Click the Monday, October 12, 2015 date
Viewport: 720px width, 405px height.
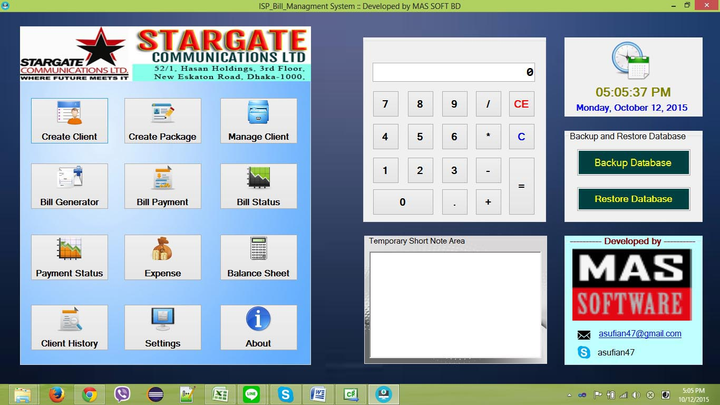(x=632, y=107)
